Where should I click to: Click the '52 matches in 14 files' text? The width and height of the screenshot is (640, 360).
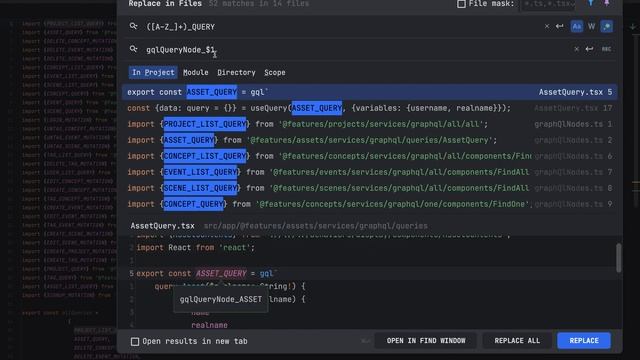click(x=259, y=4)
